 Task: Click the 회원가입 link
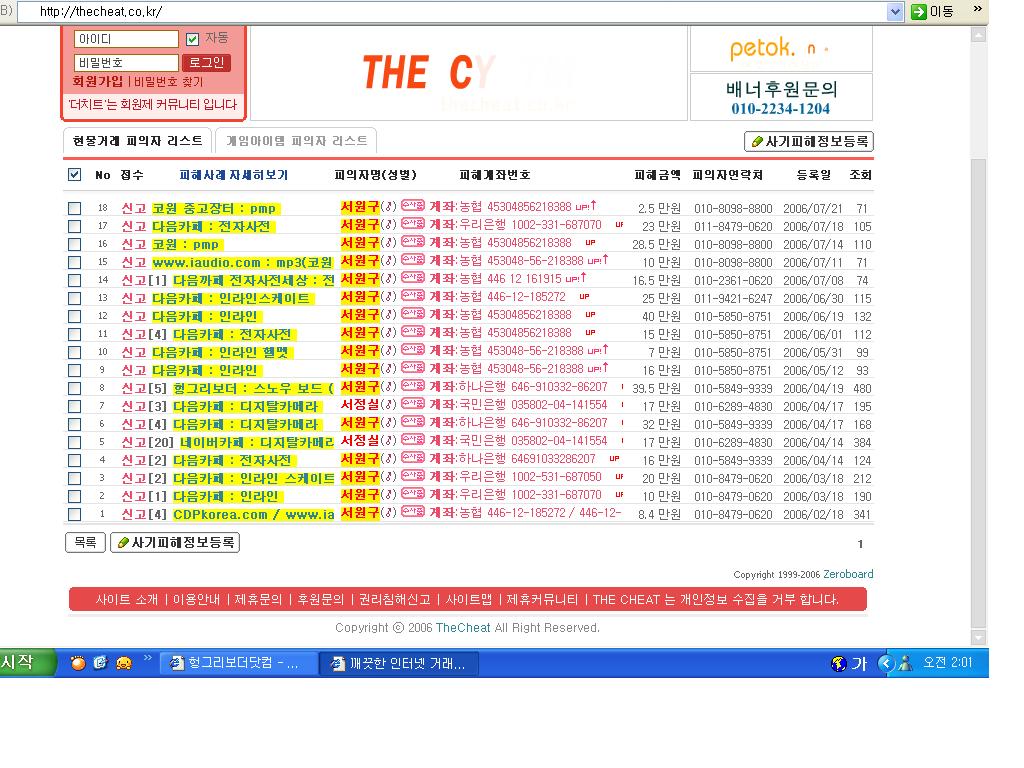tap(97, 82)
